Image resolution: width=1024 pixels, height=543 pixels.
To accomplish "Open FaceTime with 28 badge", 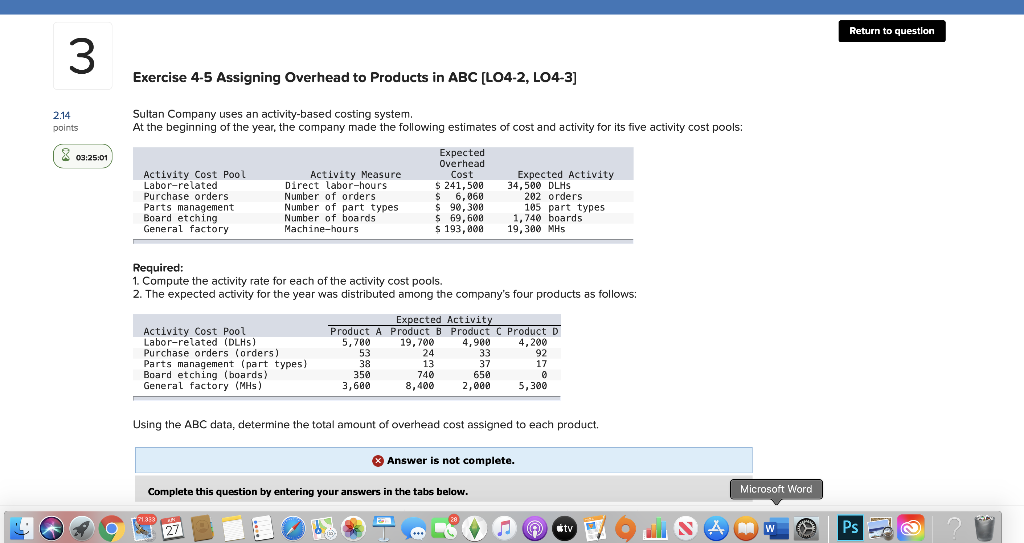I will click(444, 528).
